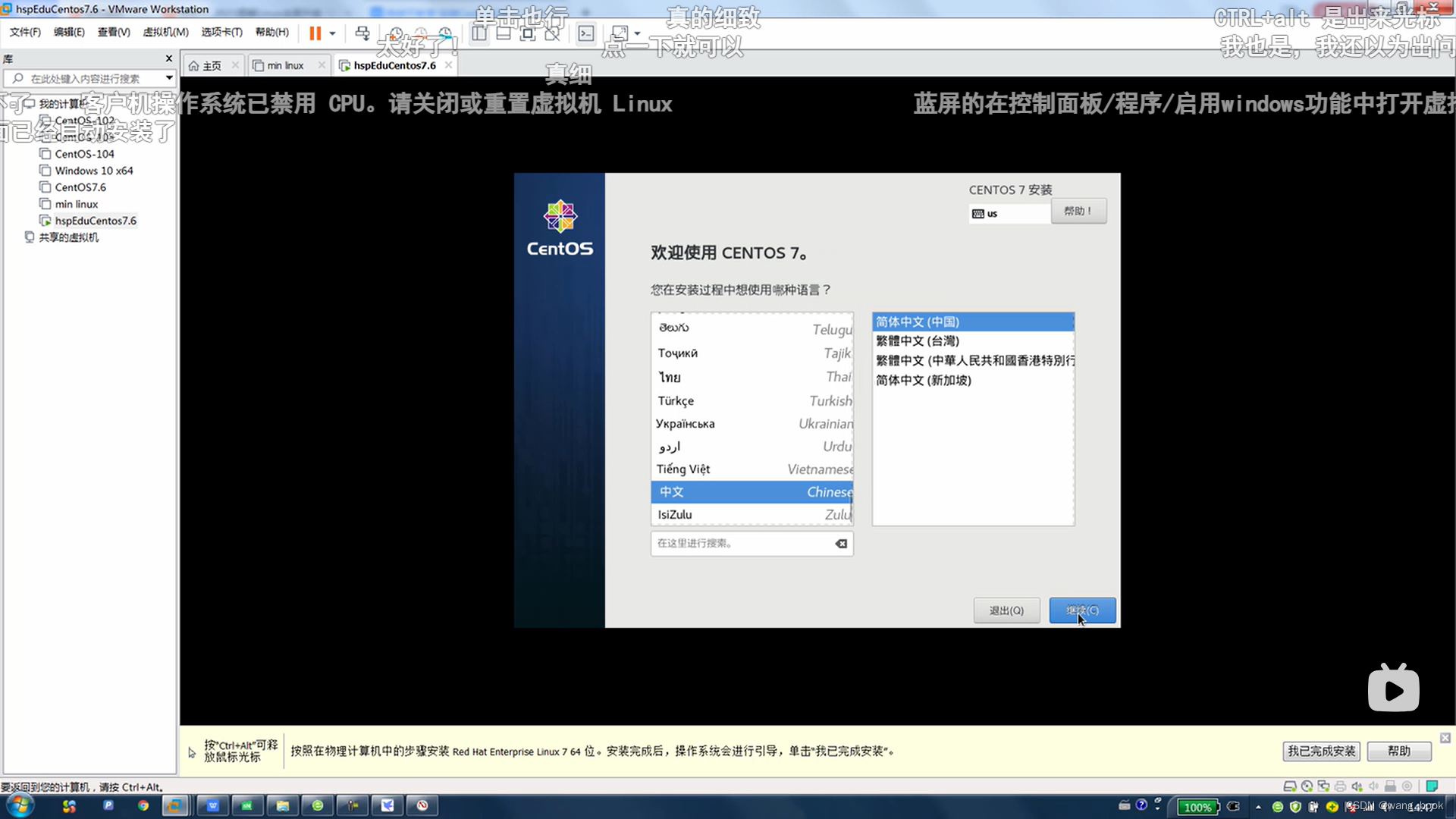Click the printer device status icon

[1340, 786]
